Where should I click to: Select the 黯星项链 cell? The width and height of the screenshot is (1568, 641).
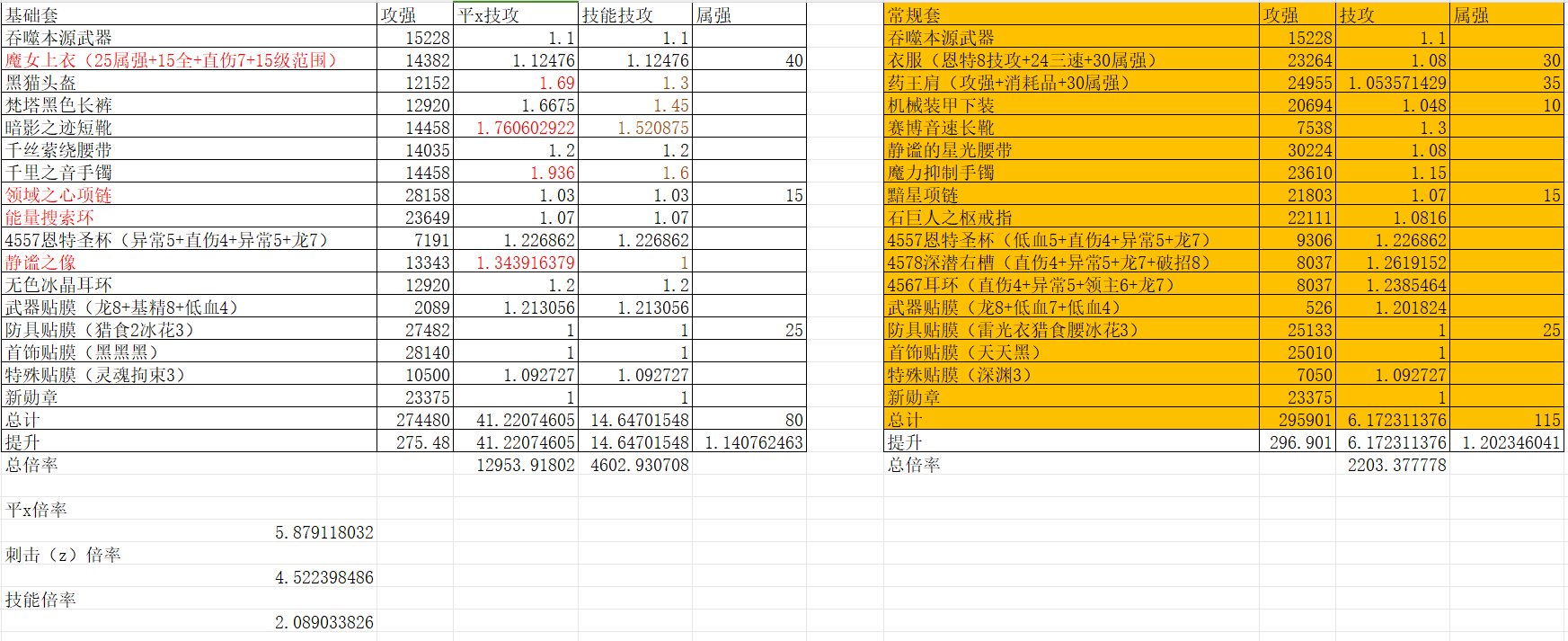click(1071, 195)
